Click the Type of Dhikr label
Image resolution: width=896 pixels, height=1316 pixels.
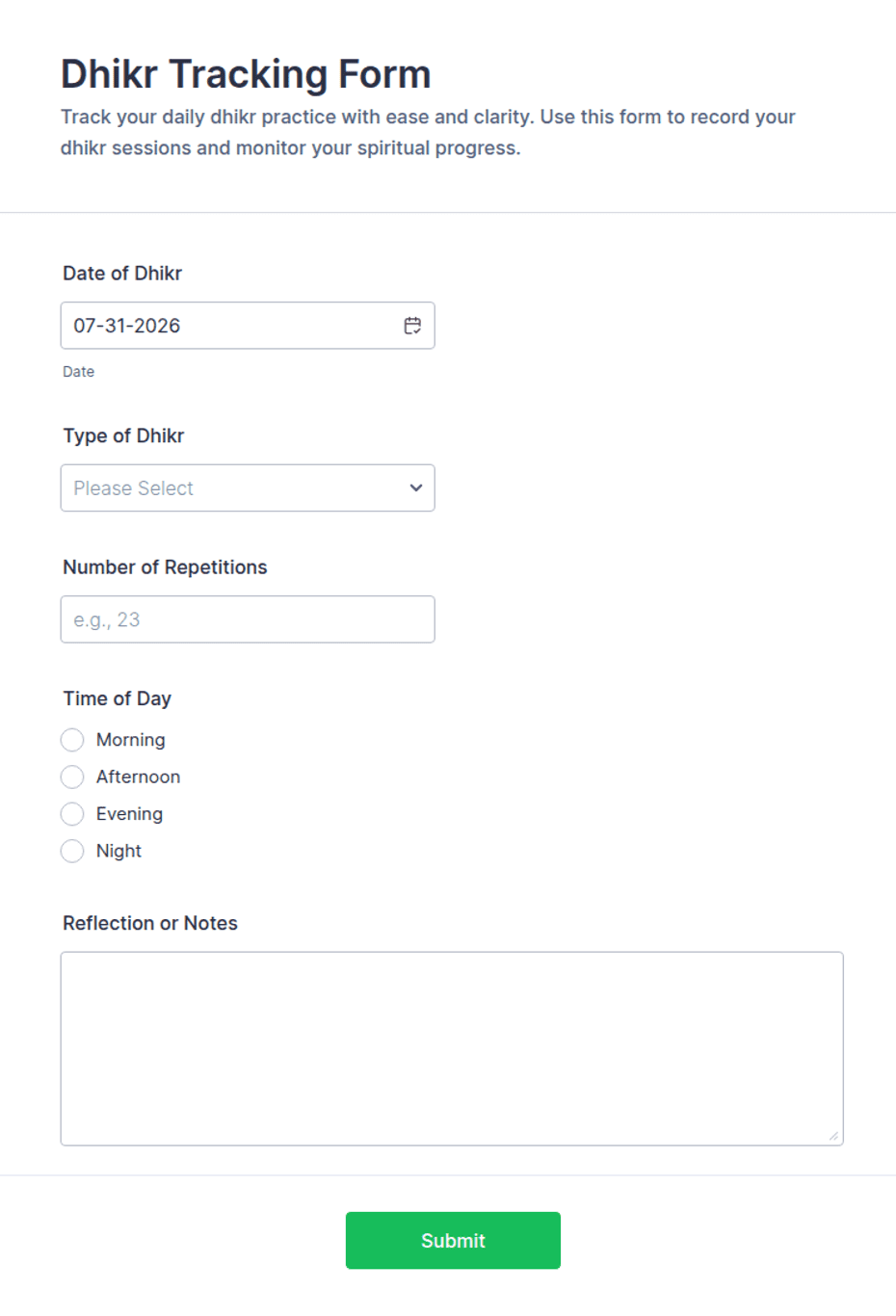(123, 435)
